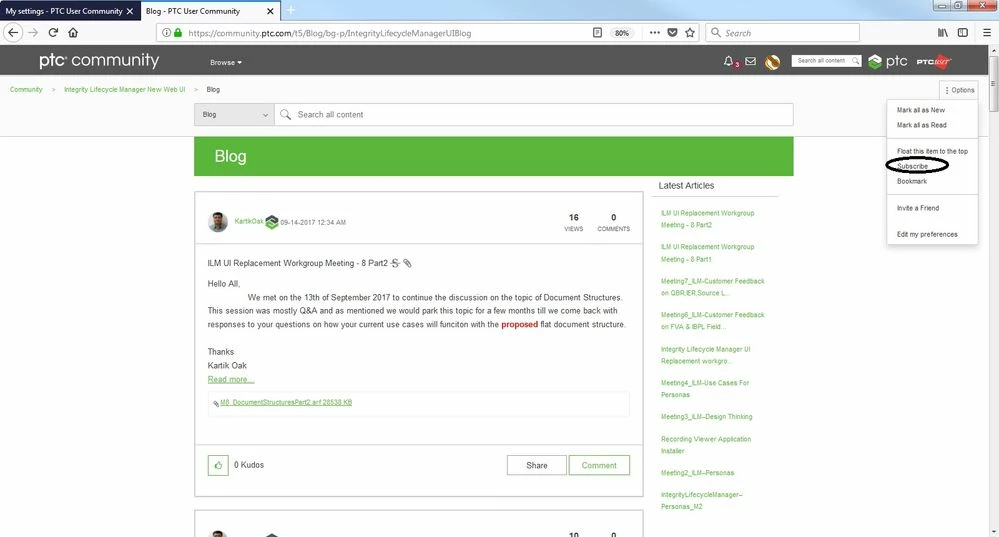Go back with the browser back arrow
This screenshot has width=999, height=537.
pyautogui.click(x=13, y=32)
